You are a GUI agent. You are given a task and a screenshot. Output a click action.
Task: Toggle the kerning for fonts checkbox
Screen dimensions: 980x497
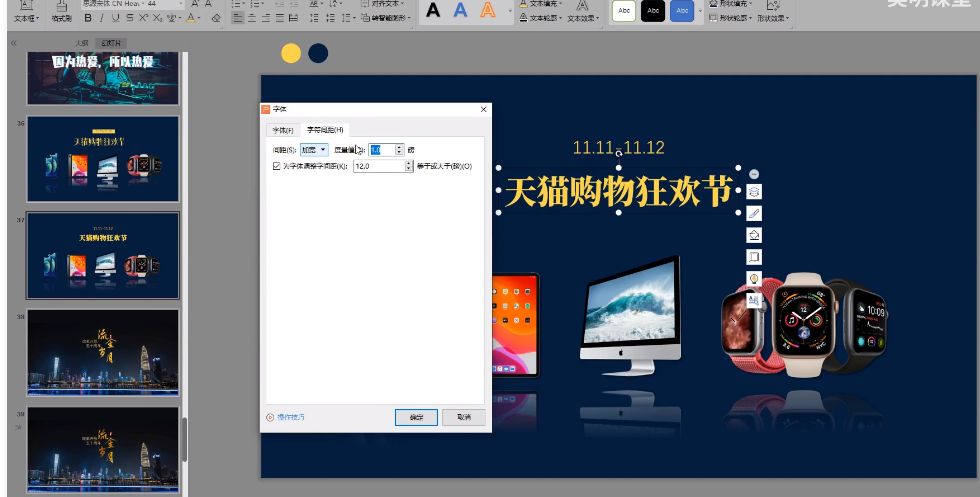[x=276, y=166]
